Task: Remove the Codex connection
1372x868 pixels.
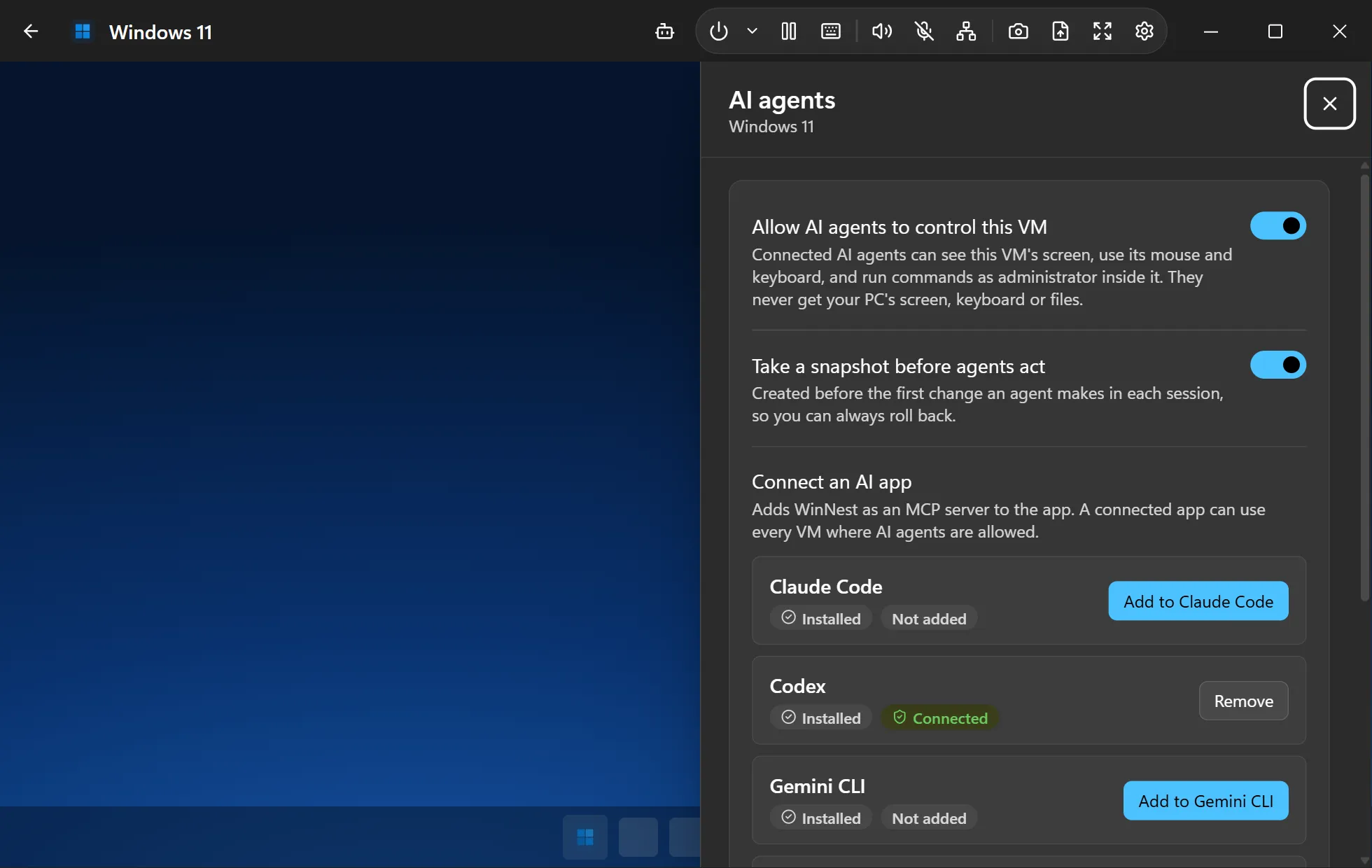Action: 1244,701
